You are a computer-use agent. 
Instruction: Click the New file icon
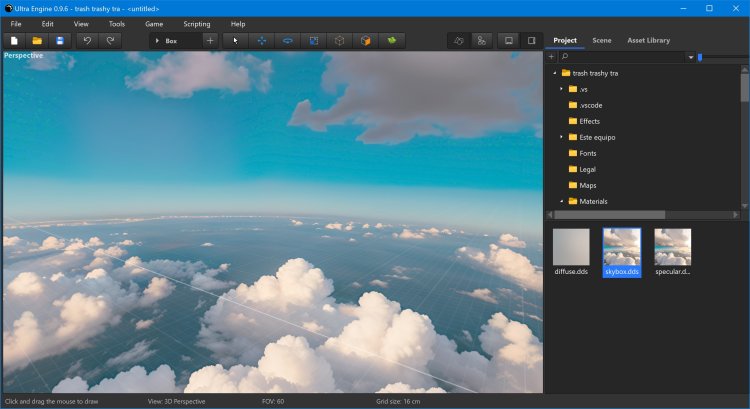pyautogui.click(x=15, y=41)
